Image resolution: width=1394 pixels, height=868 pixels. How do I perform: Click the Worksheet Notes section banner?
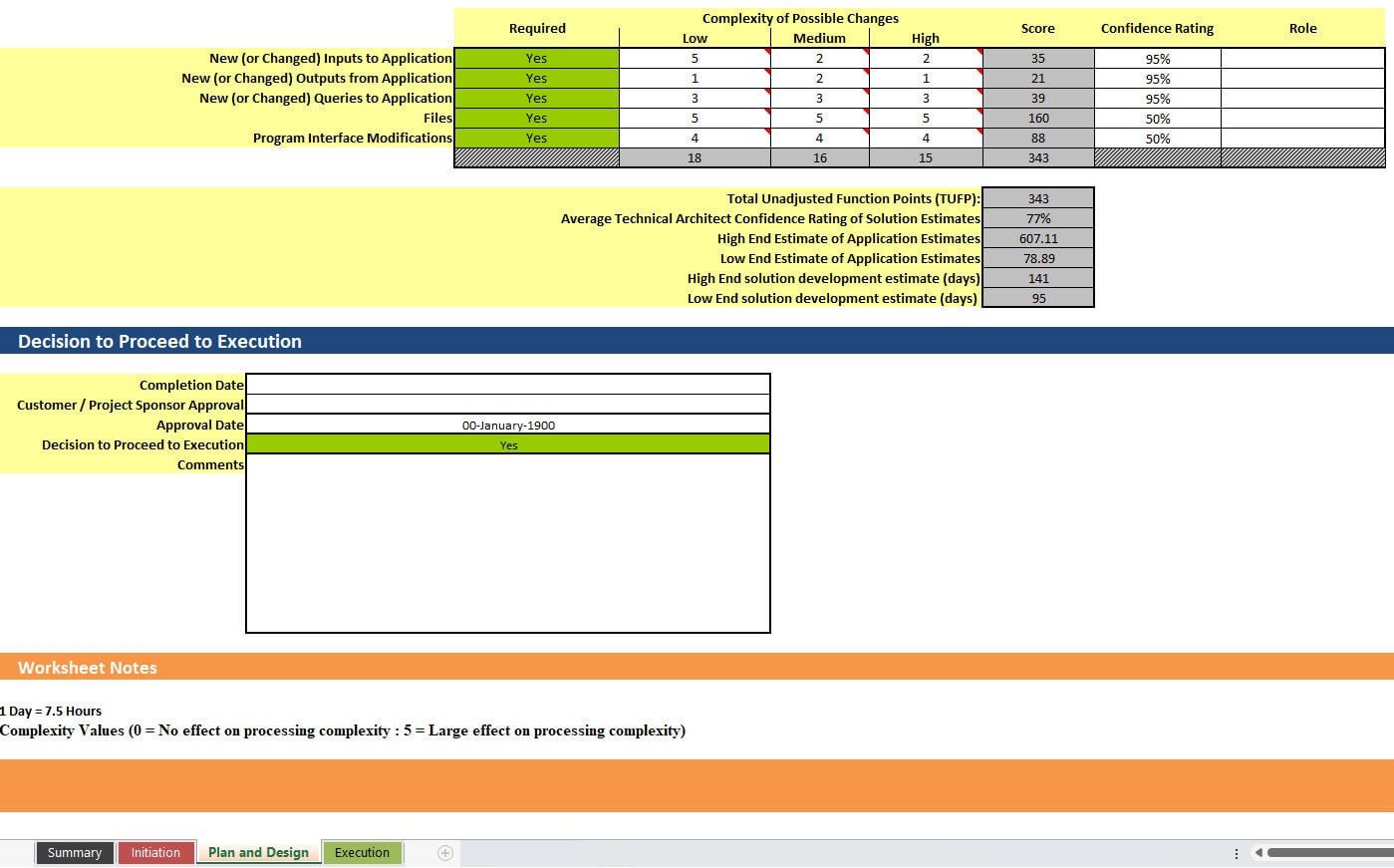coord(697,667)
